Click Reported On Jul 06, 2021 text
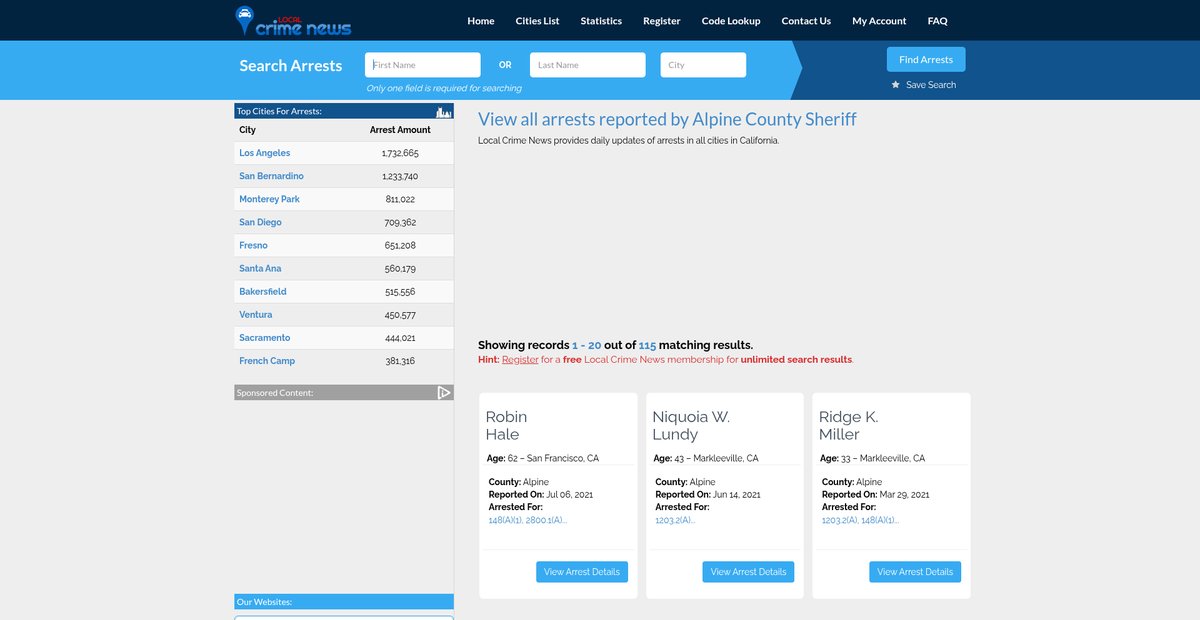This screenshot has height=620, width=1200. coord(541,494)
